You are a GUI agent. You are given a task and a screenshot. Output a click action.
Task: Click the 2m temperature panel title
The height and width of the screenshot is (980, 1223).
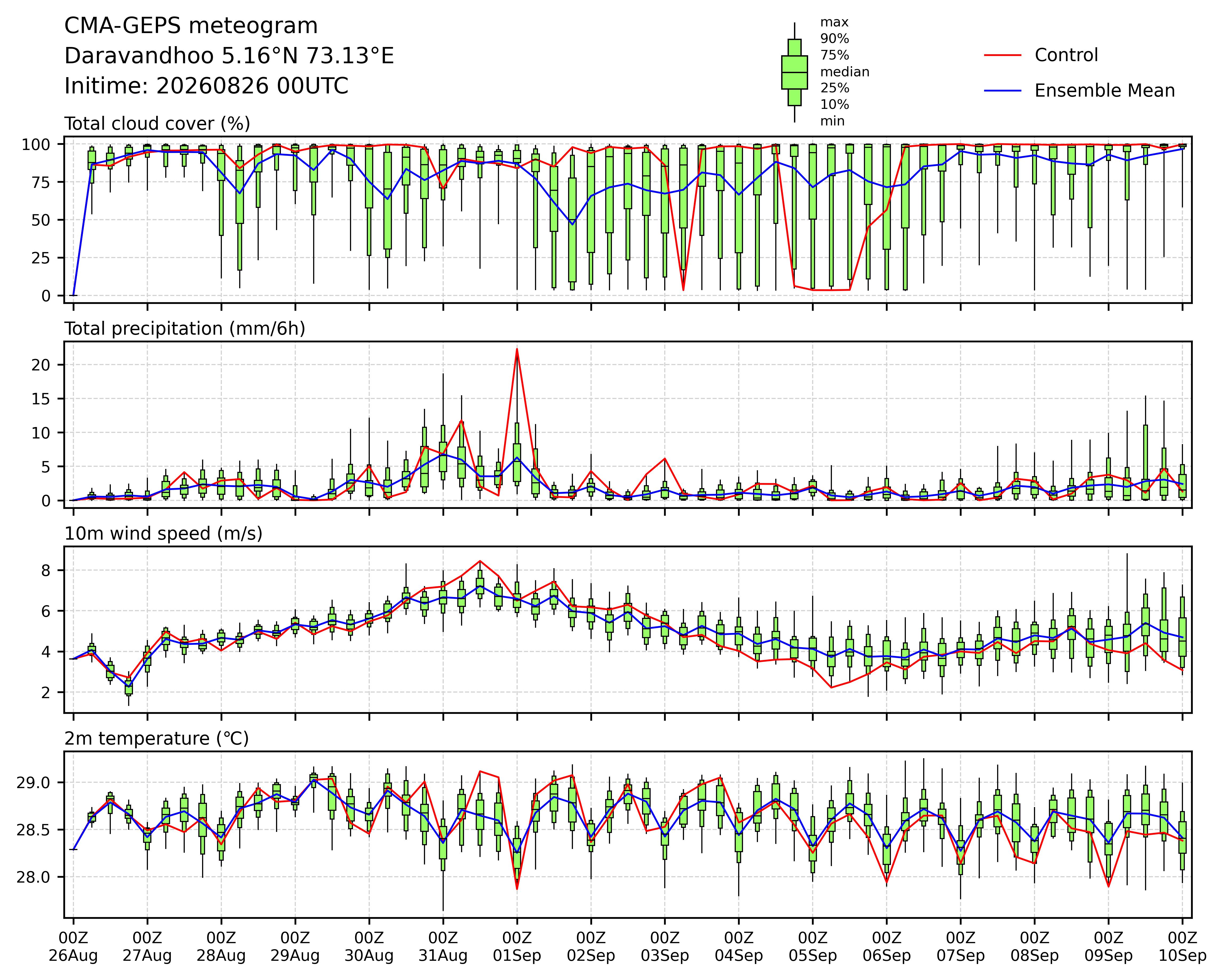[156, 738]
